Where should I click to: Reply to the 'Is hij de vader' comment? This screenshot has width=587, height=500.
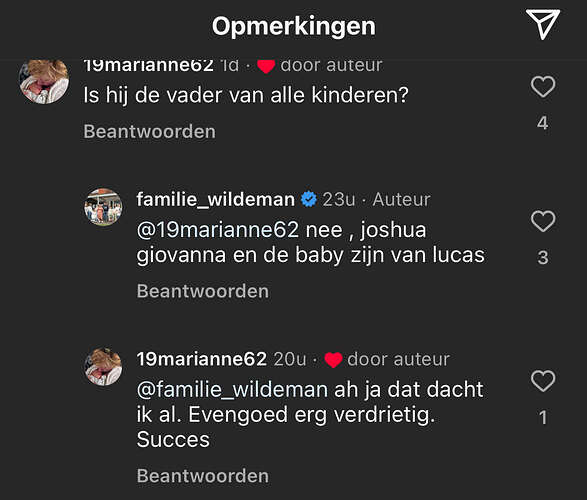149,132
